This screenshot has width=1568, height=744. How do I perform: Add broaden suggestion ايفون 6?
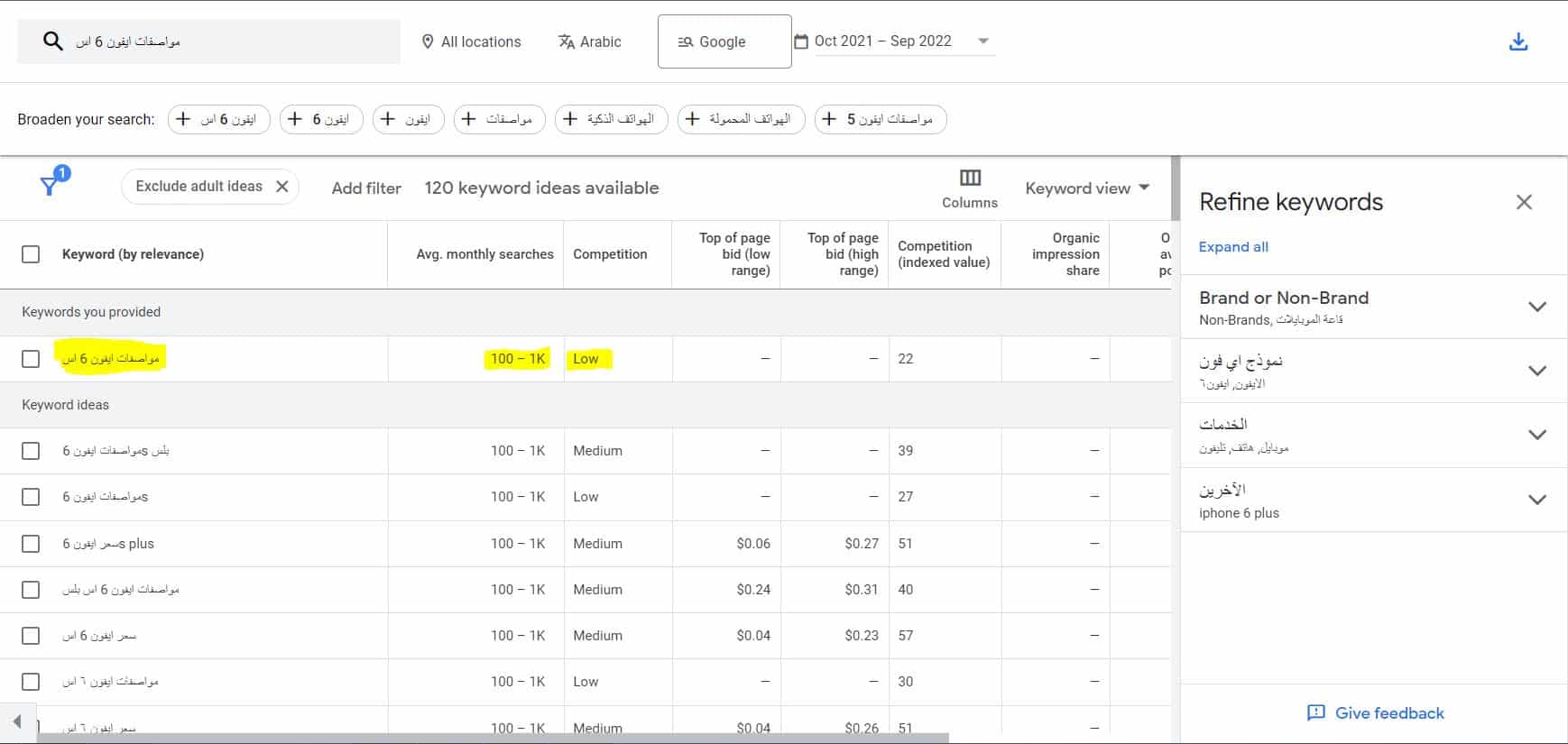click(321, 119)
